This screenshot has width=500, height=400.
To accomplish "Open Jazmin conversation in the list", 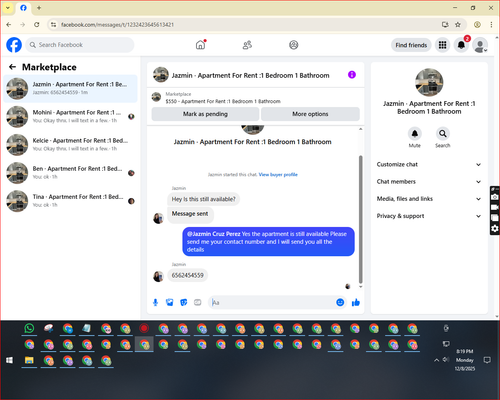I will (x=70, y=89).
